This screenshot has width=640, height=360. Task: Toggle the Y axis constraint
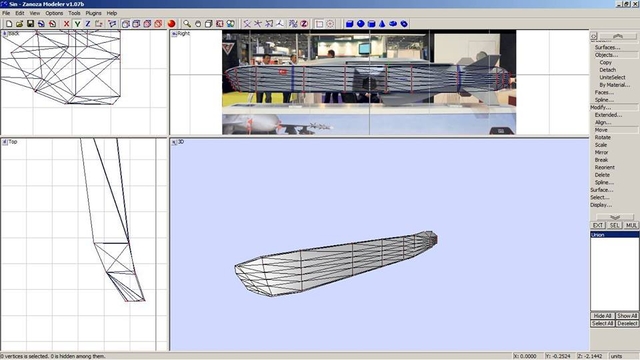point(77,24)
